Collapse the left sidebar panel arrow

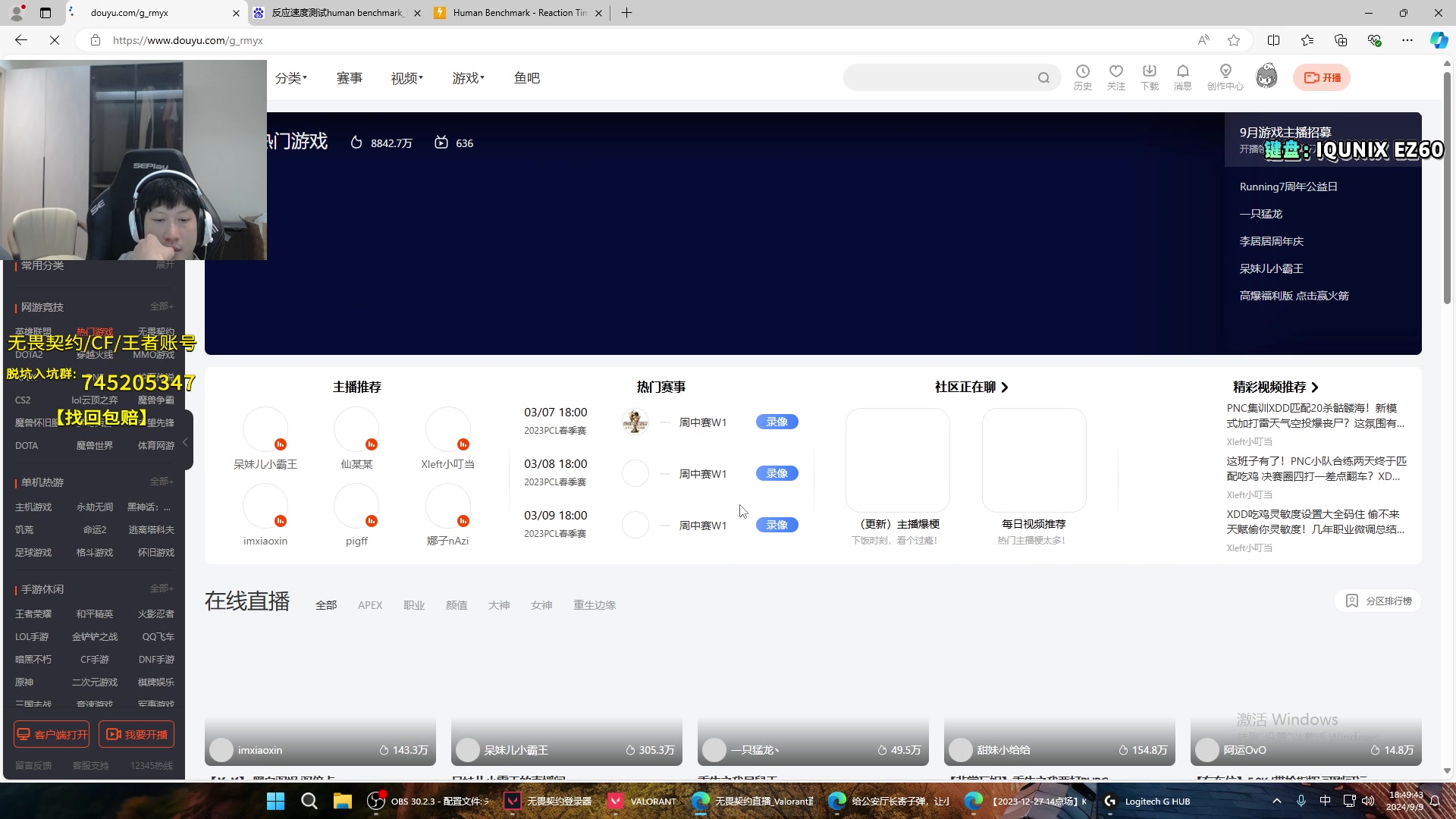click(x=185, y=441)
